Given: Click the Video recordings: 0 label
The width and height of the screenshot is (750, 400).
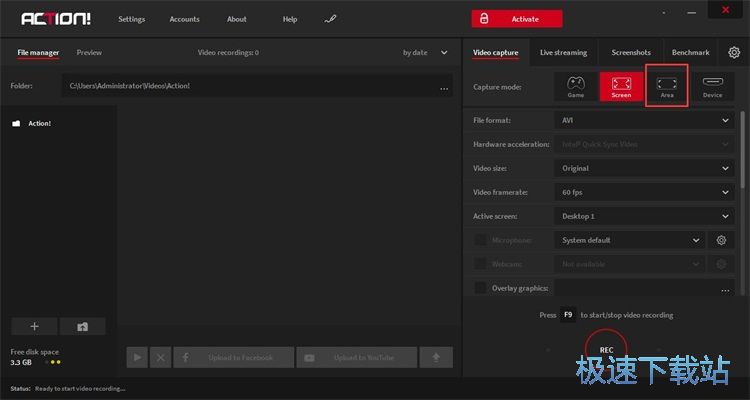Looking at the screenshot, I should (228, 53).
